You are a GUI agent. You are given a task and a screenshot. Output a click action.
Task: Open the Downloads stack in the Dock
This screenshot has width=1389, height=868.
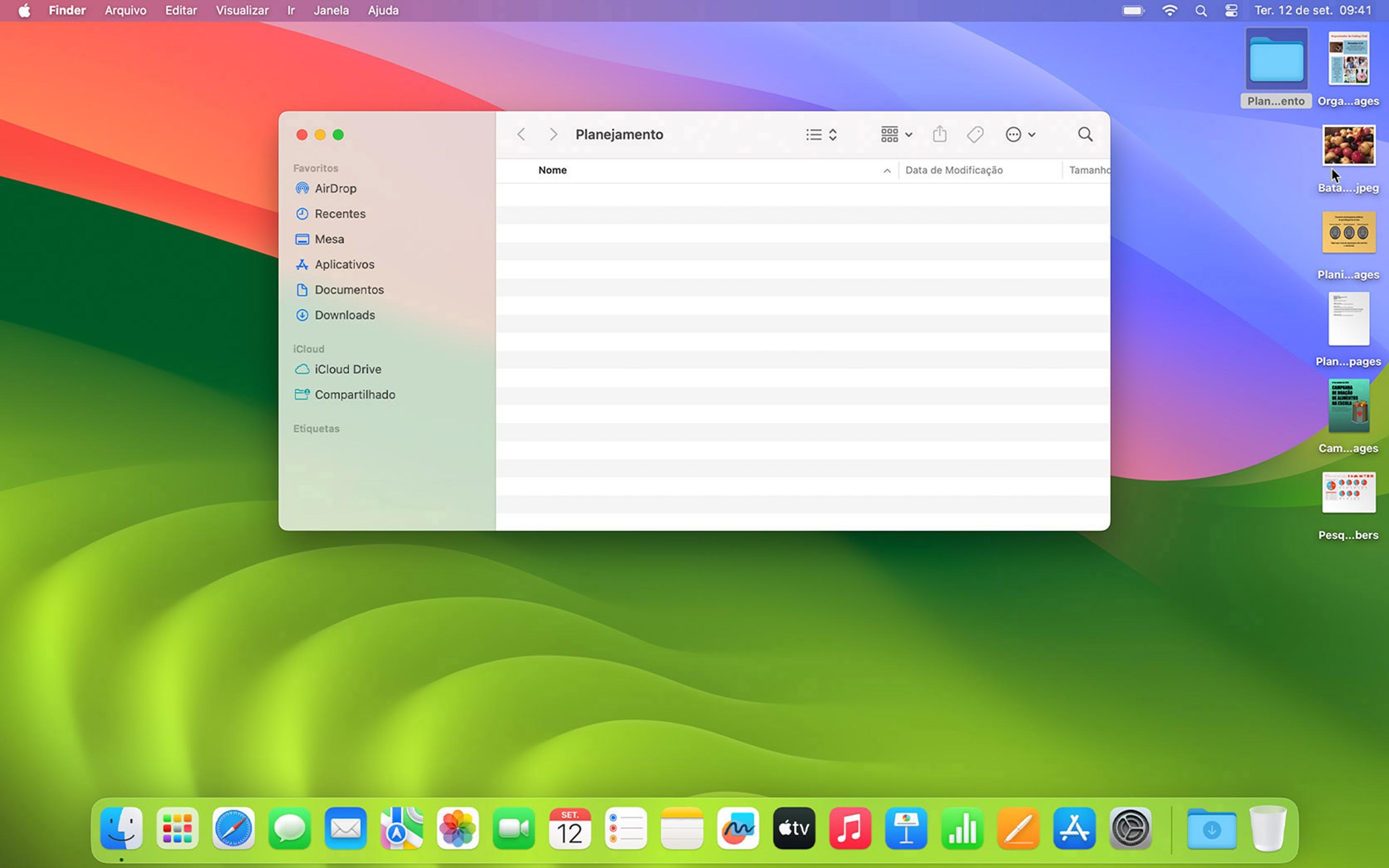coord(1212,828)
